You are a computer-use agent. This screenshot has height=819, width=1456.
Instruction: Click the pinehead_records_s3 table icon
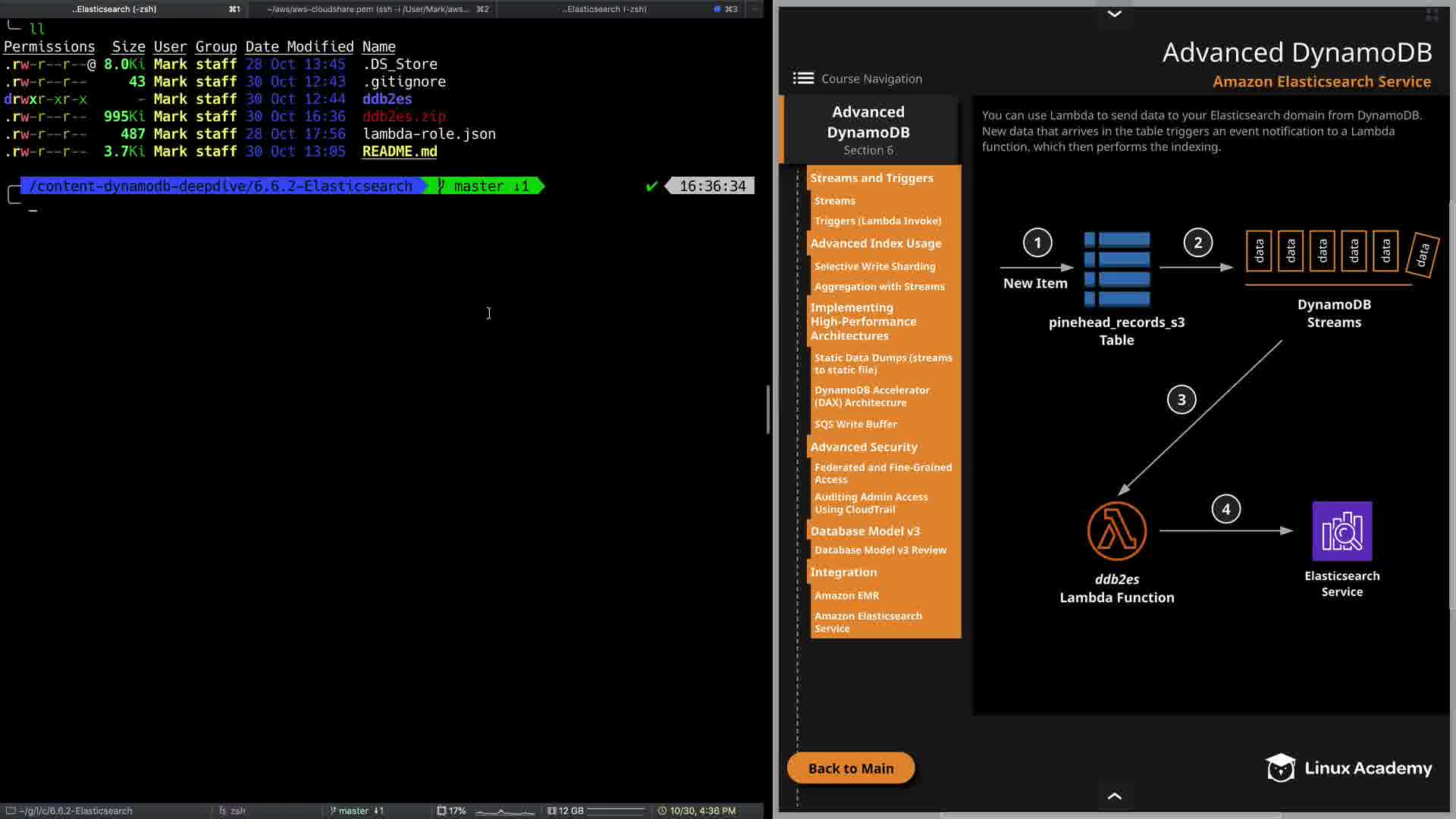[x=1116, y=268]
